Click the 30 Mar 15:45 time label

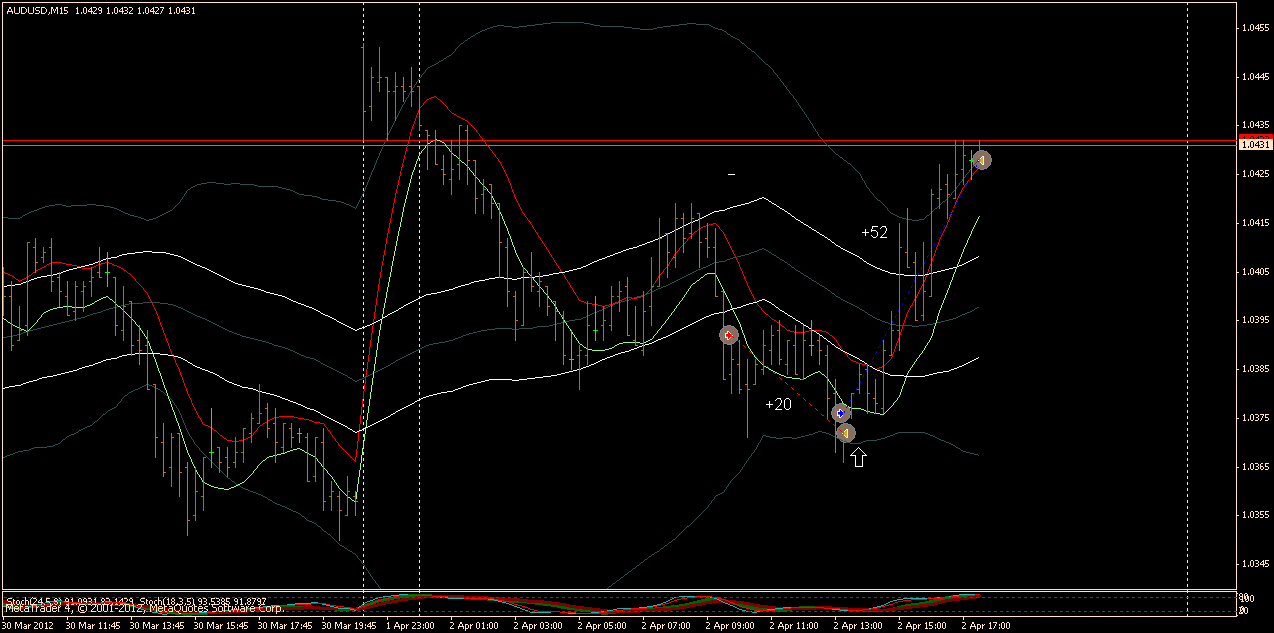coord(220,625)
